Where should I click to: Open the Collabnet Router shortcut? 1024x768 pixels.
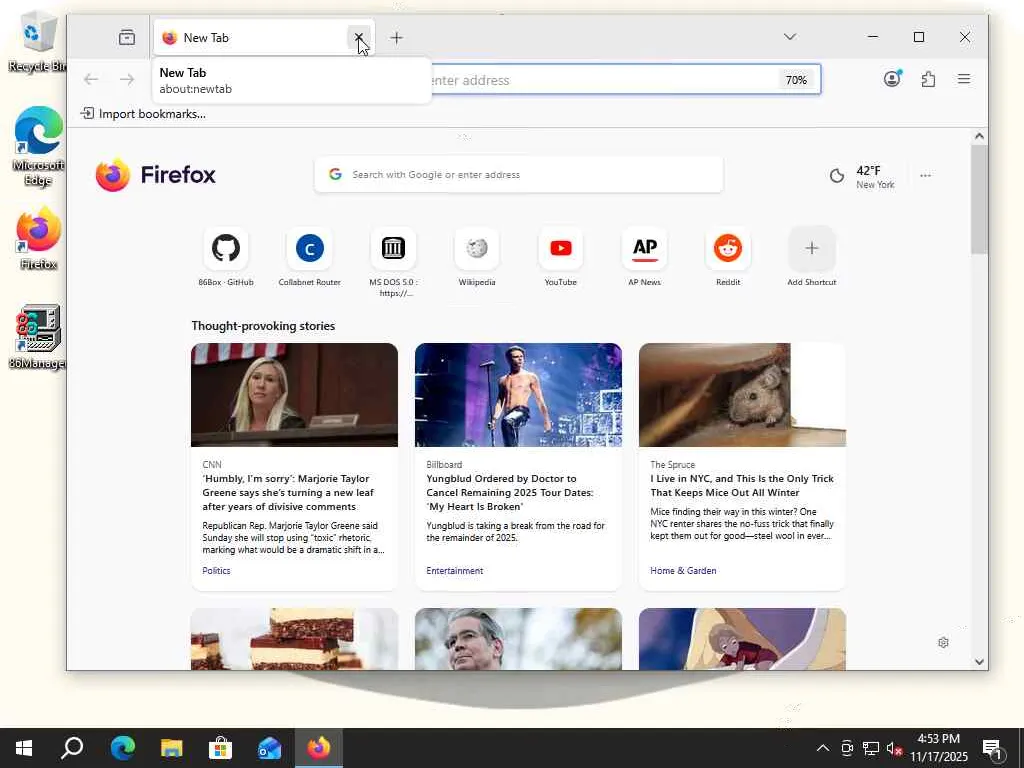click(310, 256)
